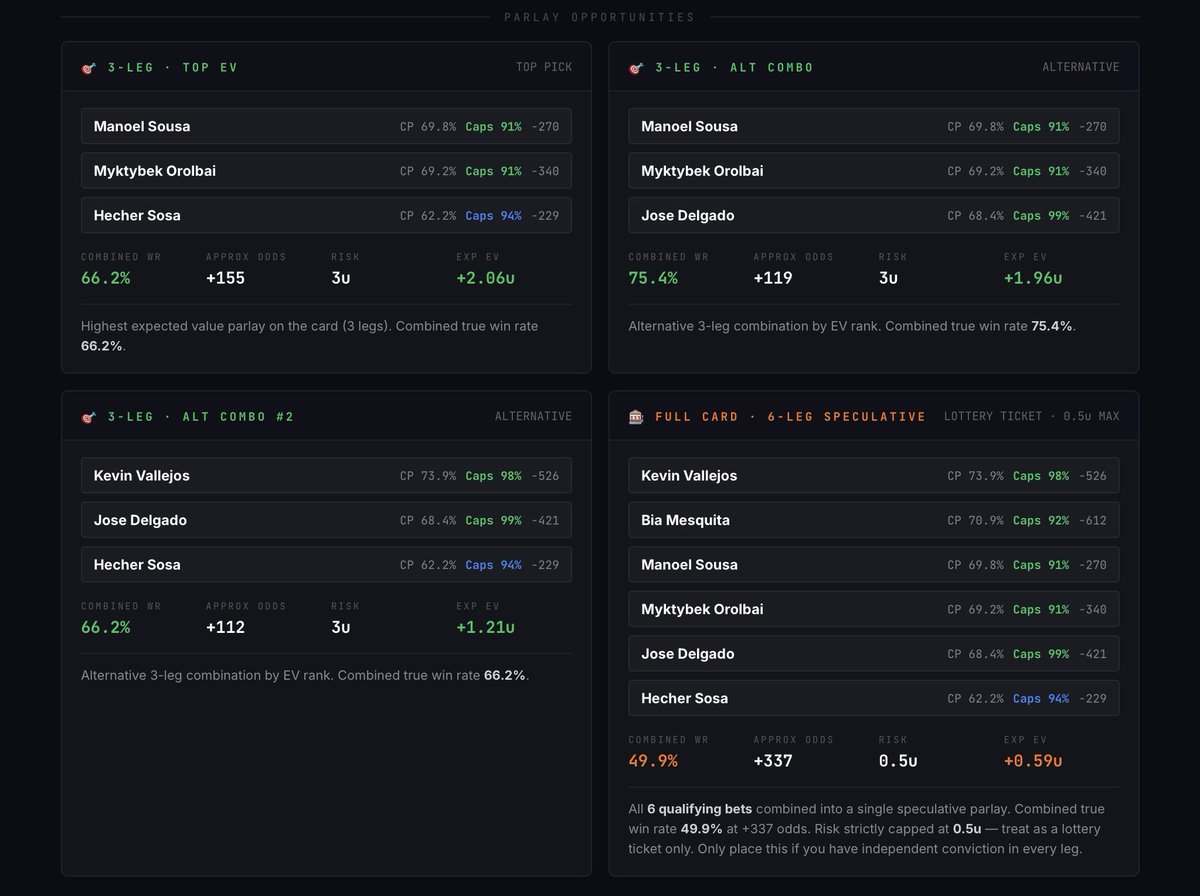Select Hecher Sosa row in Top EV card
The height and width of the screenshot is (896, 1200).
(326, 215)
